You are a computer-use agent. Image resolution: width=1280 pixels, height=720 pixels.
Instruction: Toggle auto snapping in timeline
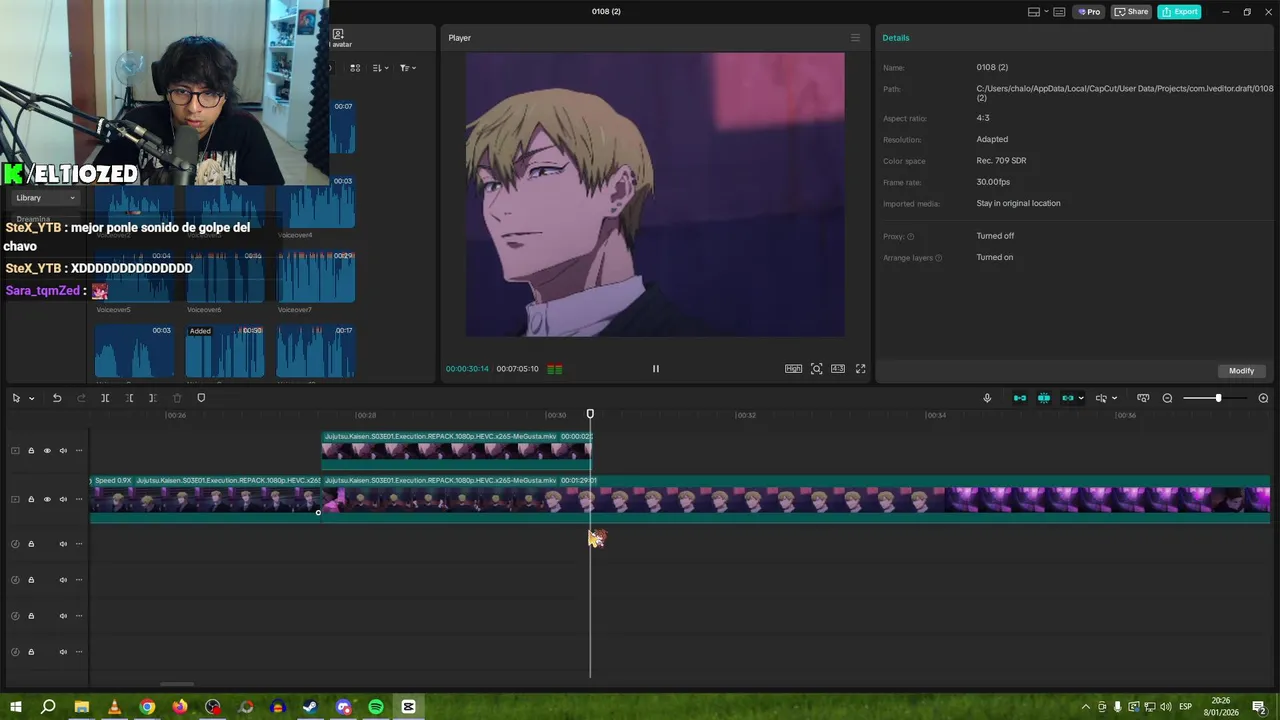[1044, 398]
